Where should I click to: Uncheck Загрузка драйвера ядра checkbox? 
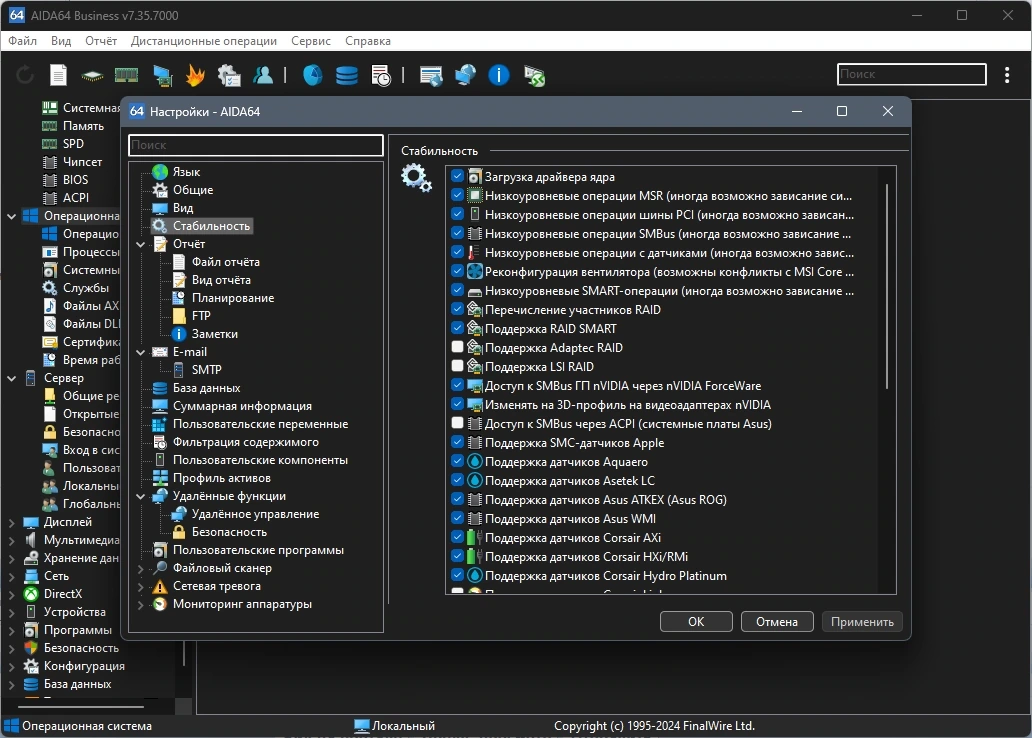tap(457, 176)
